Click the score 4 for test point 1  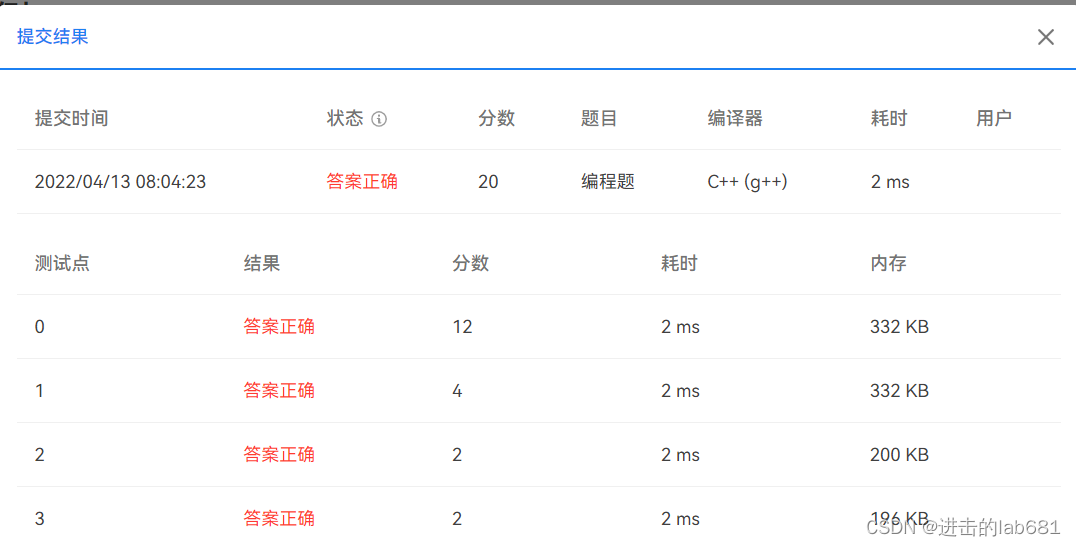pos(457,391)
